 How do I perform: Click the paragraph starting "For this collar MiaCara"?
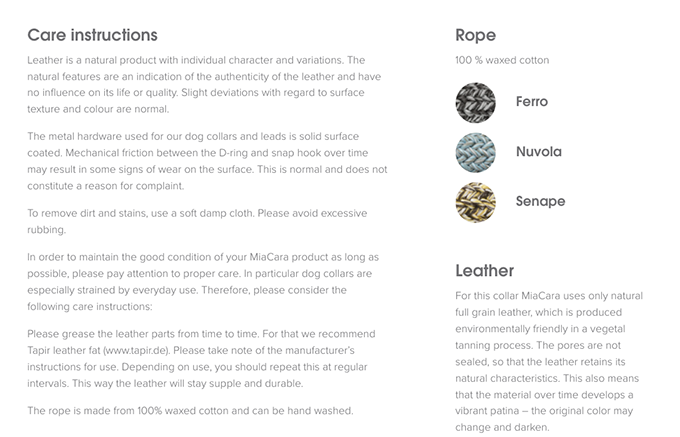548,361
